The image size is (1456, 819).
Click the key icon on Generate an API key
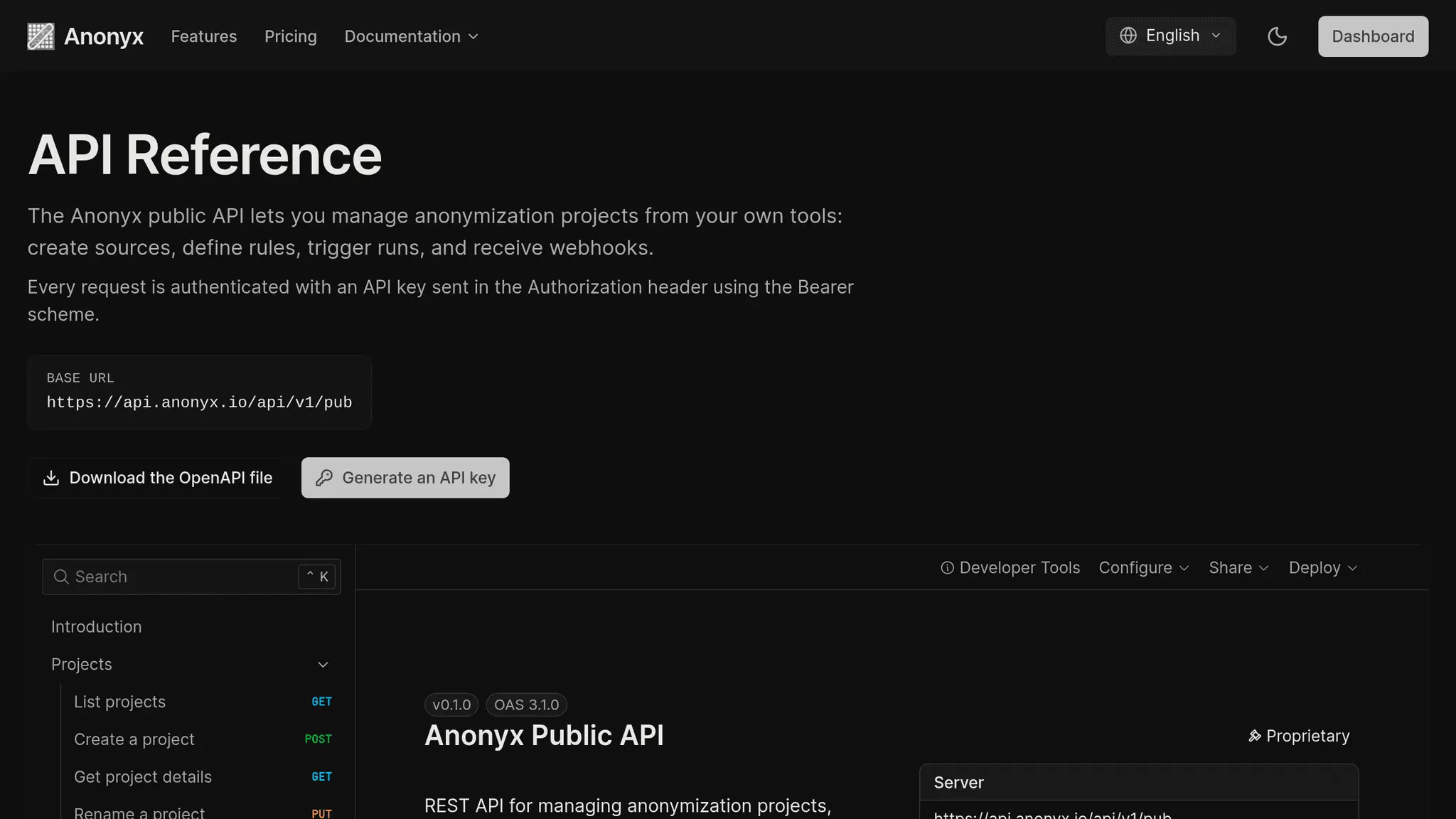point(324,478)
